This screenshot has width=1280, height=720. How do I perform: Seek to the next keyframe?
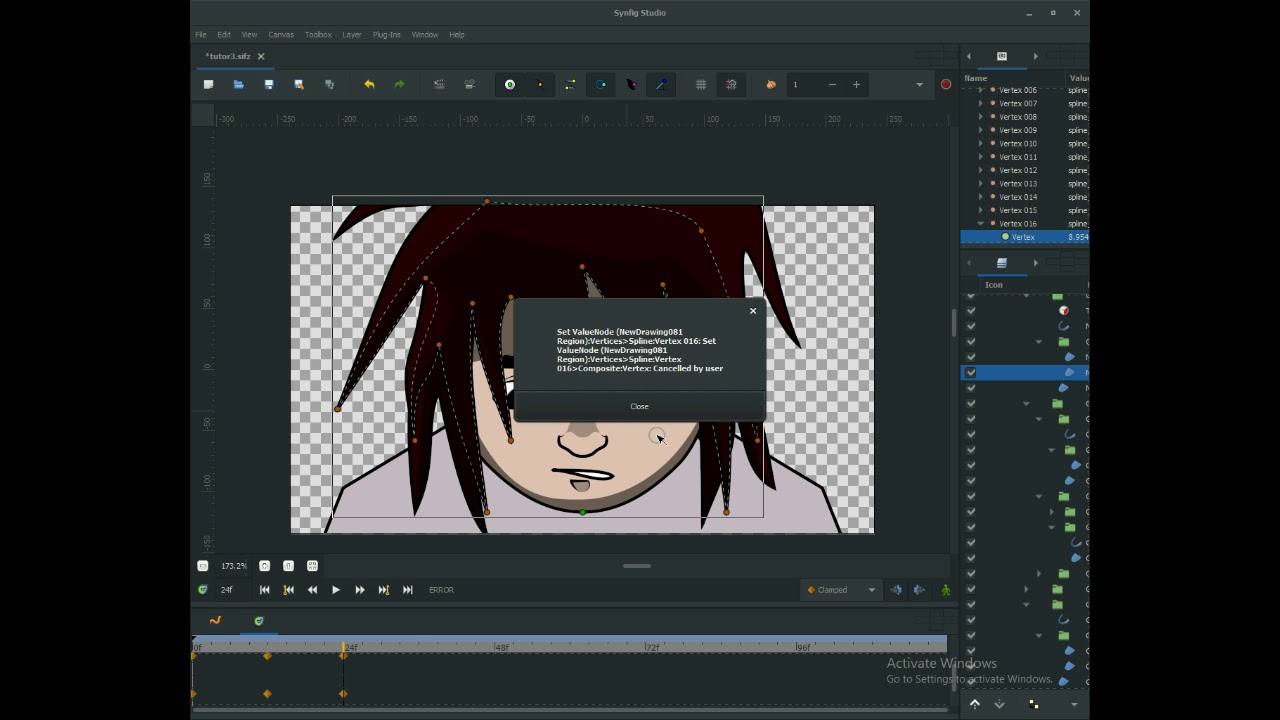pyautogui.click(x=384, y=590)
